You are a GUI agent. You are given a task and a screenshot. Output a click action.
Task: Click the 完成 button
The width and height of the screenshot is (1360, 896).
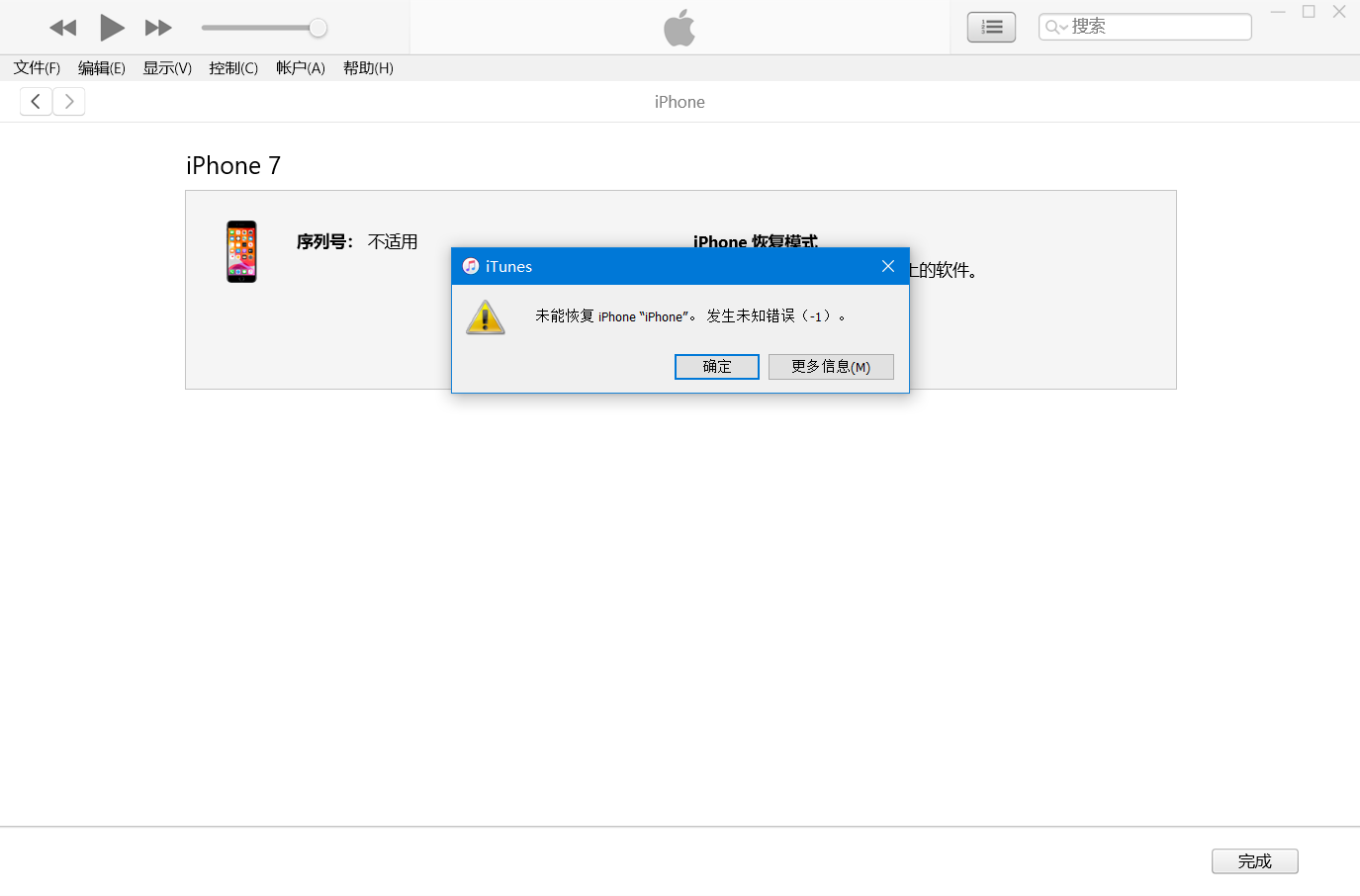1254,861
